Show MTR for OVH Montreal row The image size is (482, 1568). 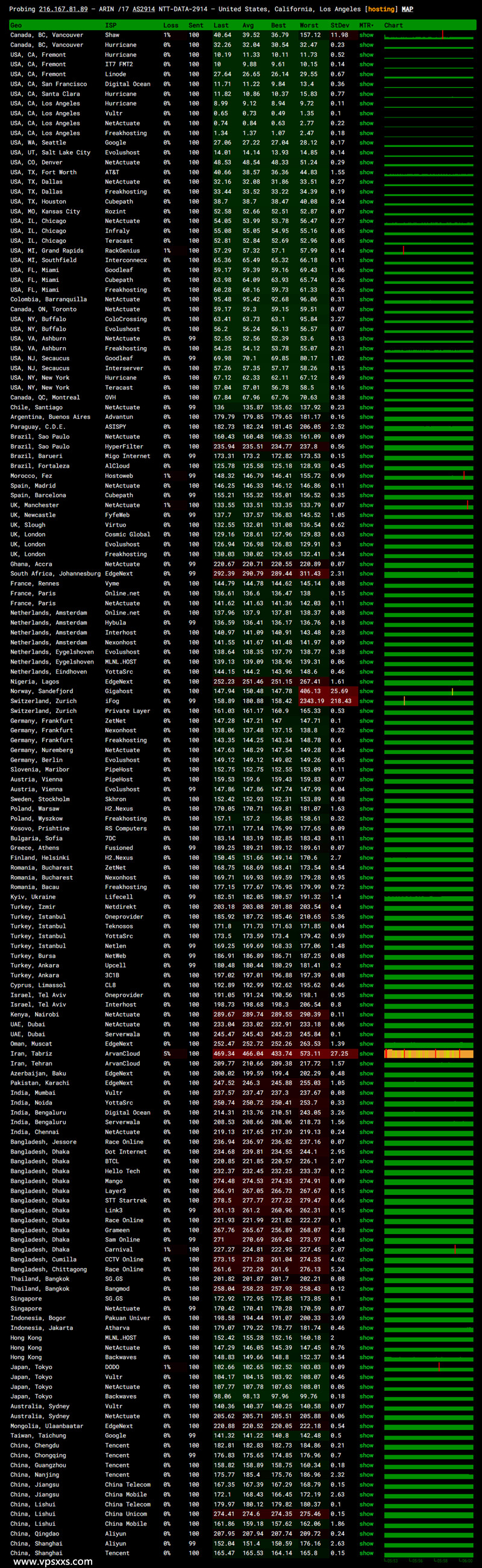click(366, 398)
